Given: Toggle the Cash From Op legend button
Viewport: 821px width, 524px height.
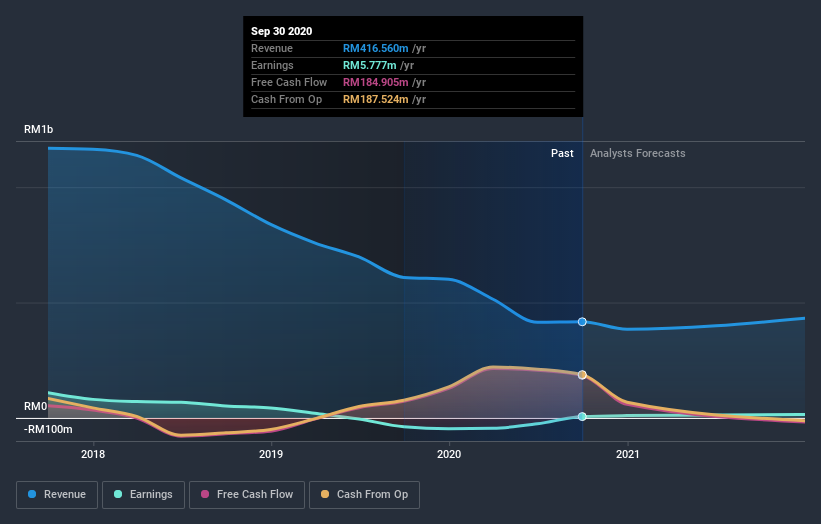Looking at the screenshot, I should pos(364,495).
